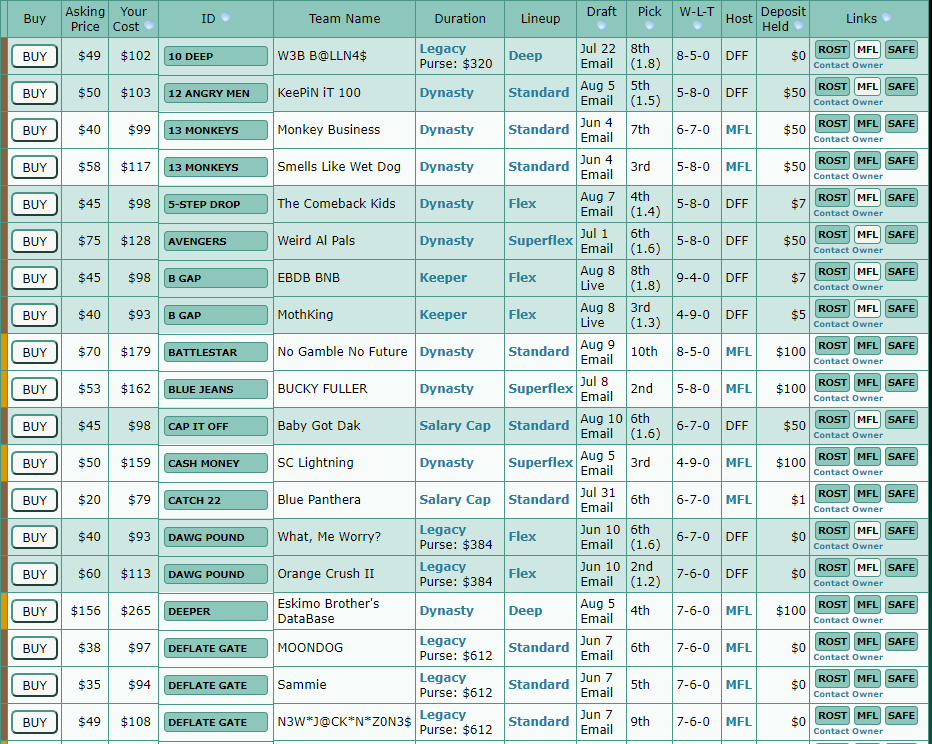This screenshot has height=744, width=932.
Task: Contact owner of the MothKing team
Action: coord(848,324)
